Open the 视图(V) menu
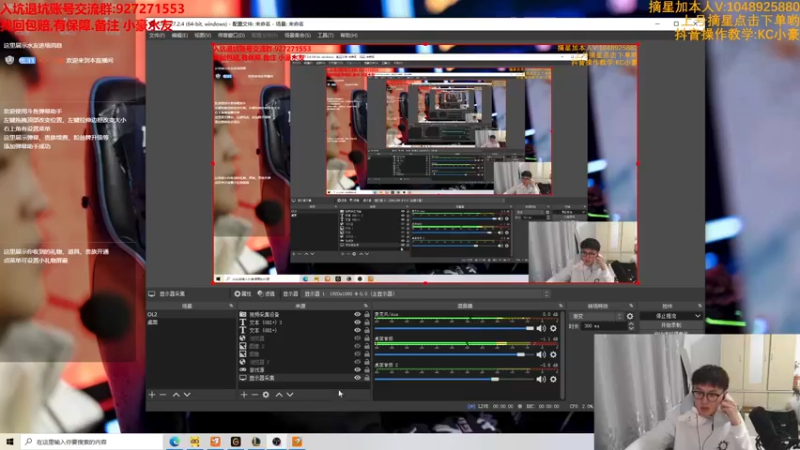This screenshot has height=450, width=800. [203, 35]
